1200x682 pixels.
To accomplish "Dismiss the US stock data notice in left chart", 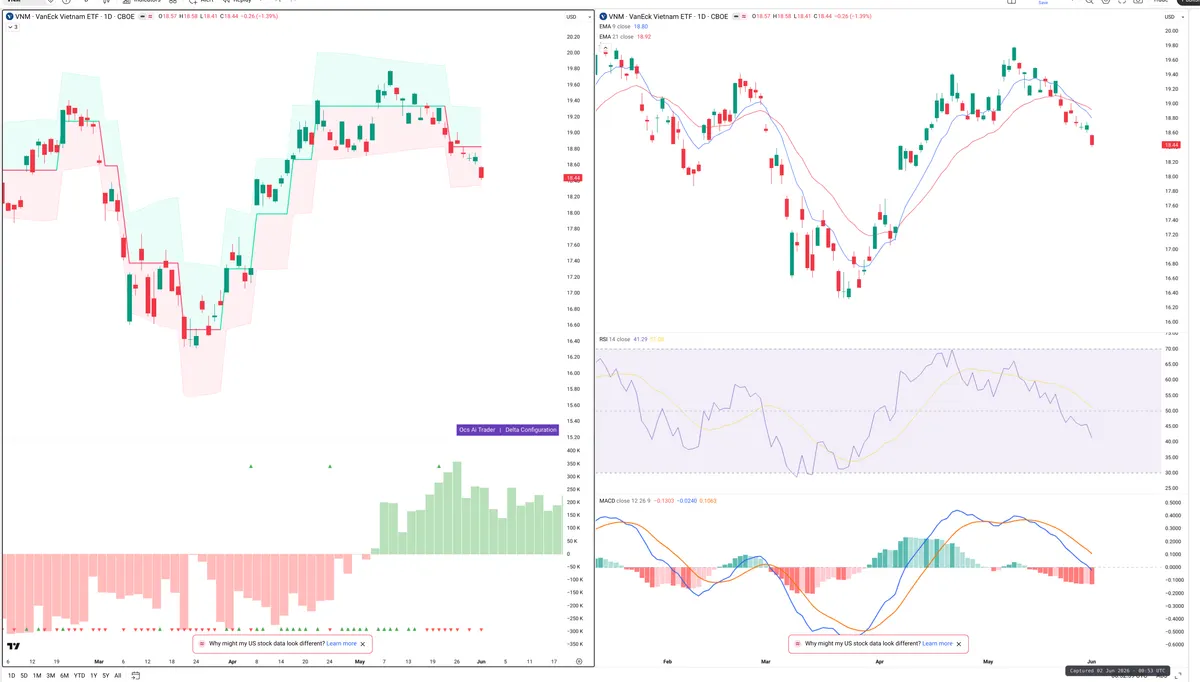I will click(363, 643).
